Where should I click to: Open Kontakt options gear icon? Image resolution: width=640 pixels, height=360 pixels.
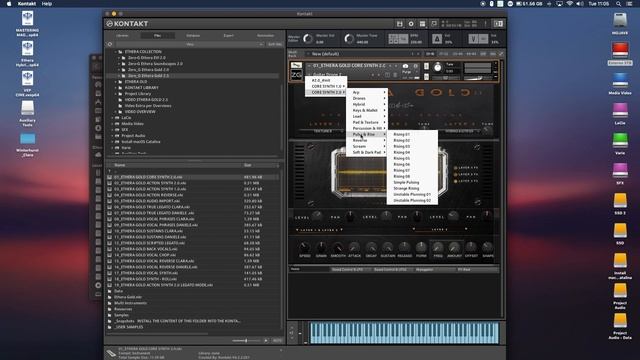coord(411,24)
